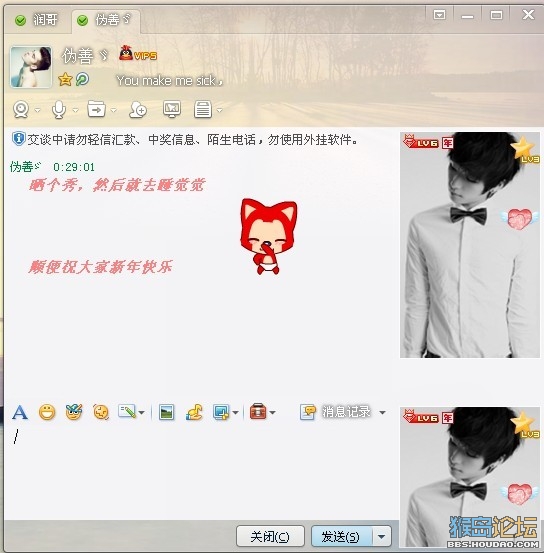Launch remote assistance monitor icon

pos(172,109)
